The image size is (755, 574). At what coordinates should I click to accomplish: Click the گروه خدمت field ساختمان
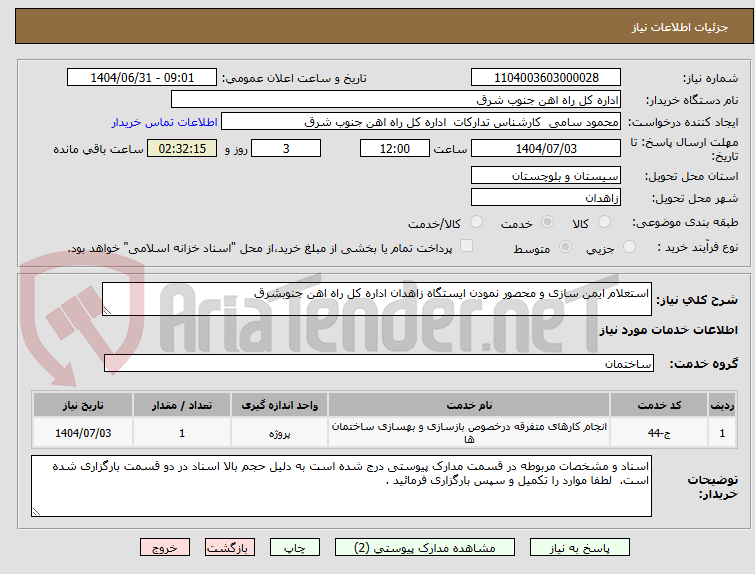(x=378, y=363)
